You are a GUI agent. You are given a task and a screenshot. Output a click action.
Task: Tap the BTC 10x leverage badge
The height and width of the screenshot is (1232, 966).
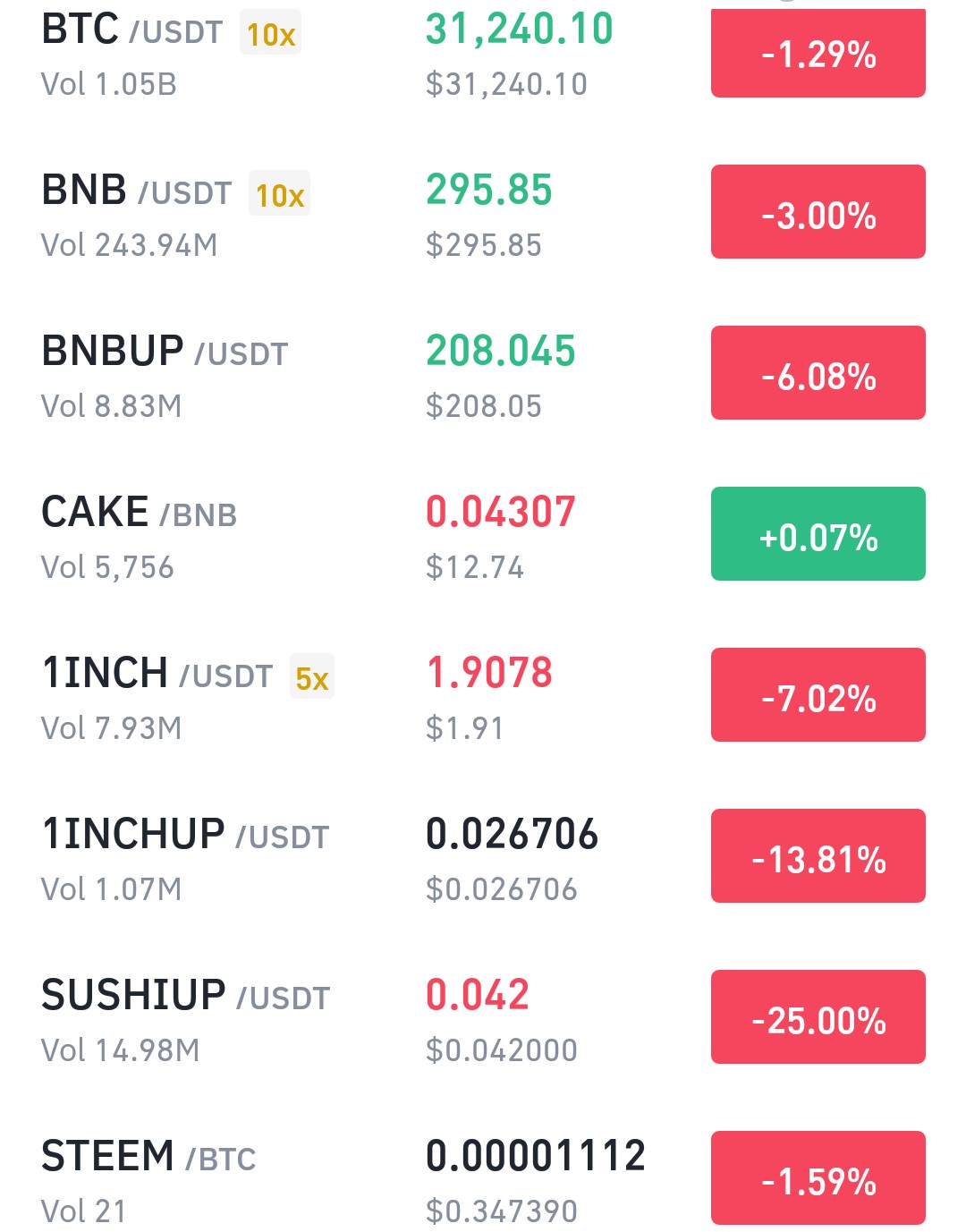pos(270,33)
